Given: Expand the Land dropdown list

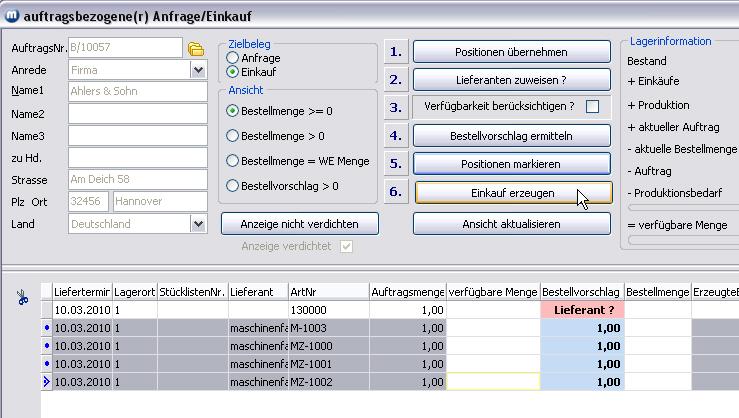Looking at the screenshot, I should click(x=197, y=225).
